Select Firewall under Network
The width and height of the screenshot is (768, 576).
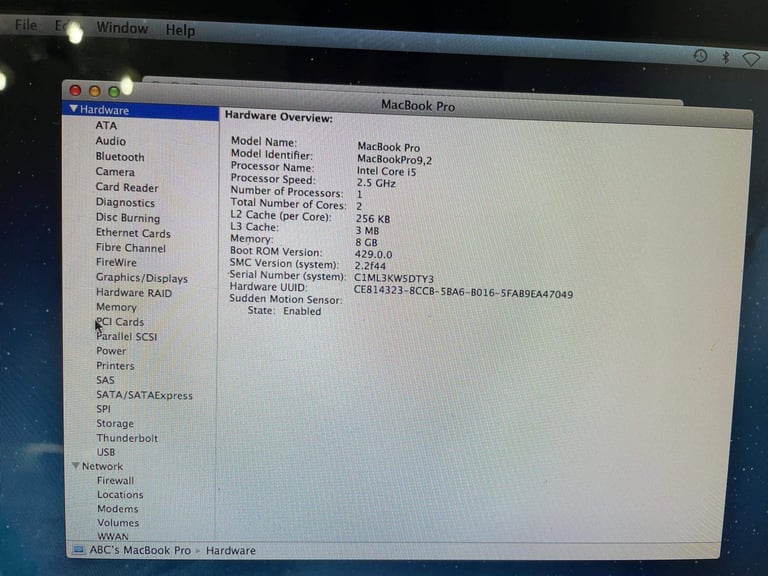[x=116, y=480]
